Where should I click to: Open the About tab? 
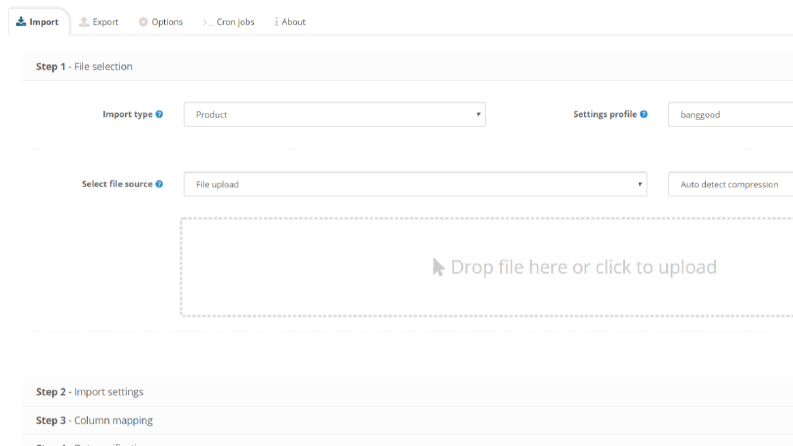(290, 22)
